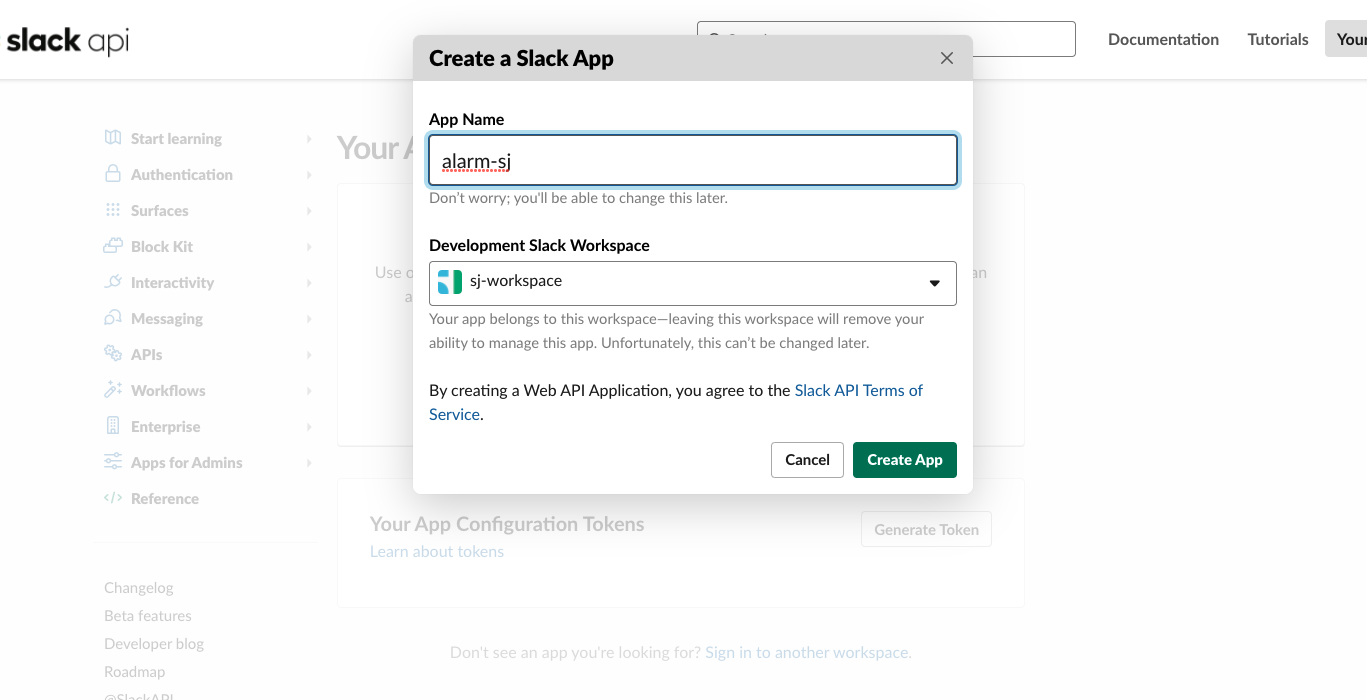Expand the Workflows section arrow

(309, 391)
